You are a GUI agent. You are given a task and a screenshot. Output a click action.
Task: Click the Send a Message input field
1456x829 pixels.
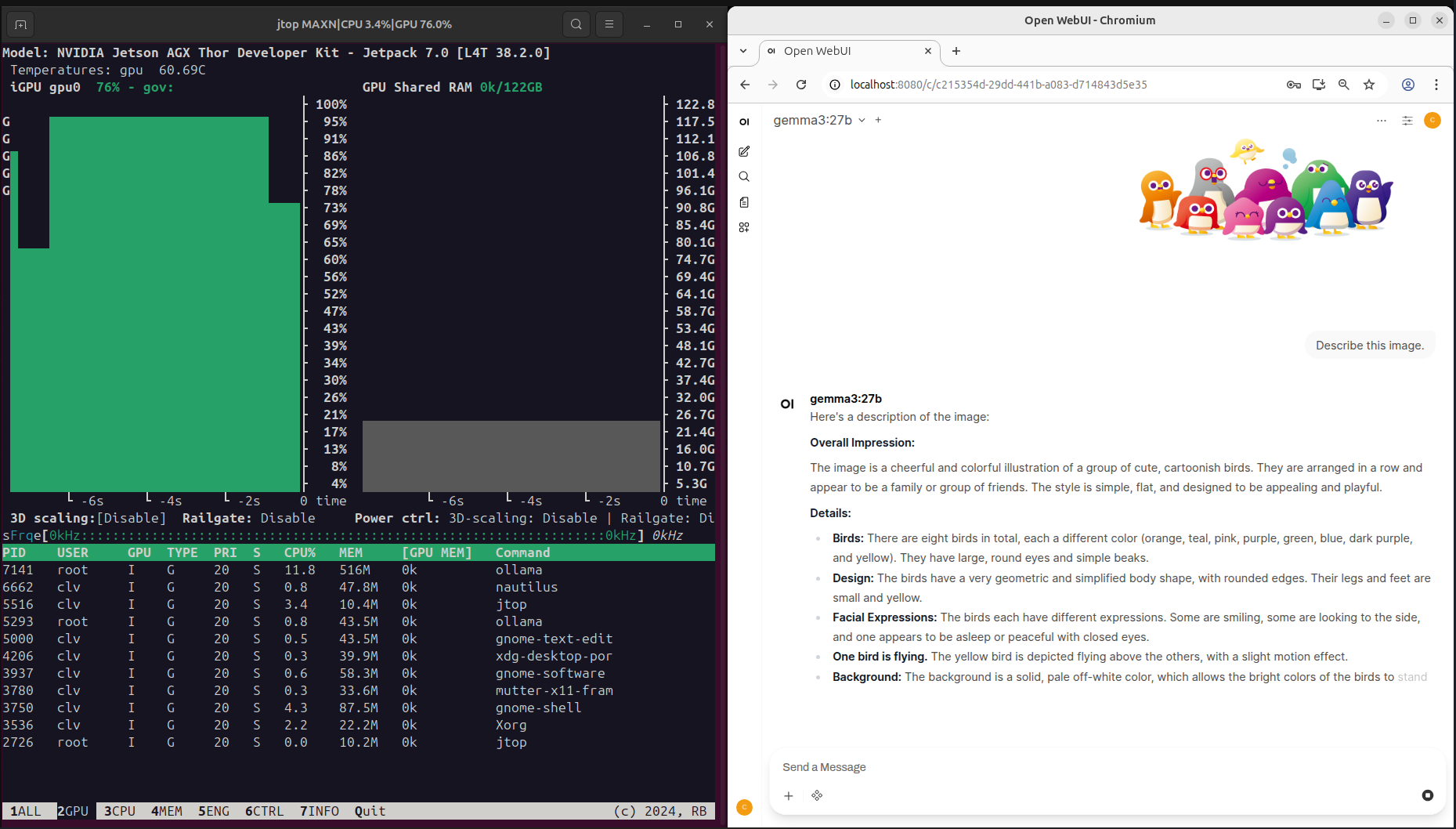pyautogui.click(x=1097, y=767)
